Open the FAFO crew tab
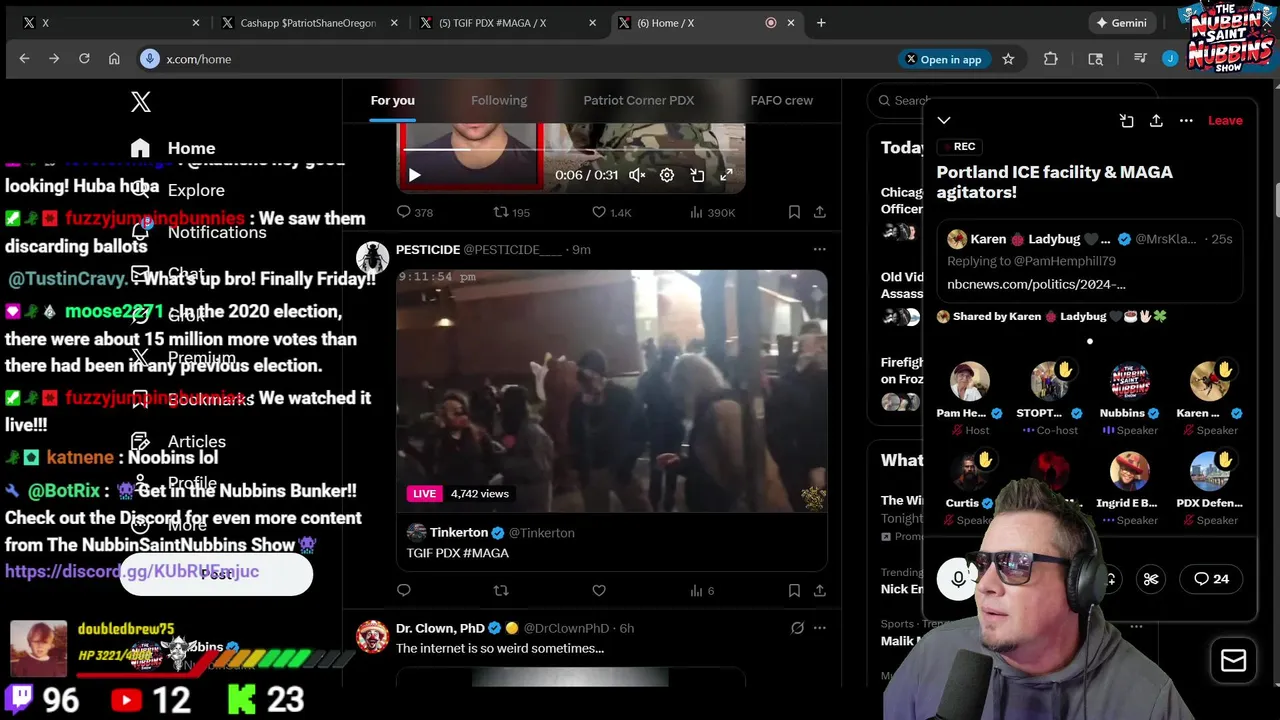This screenshot has width=1280, height=720. click(x=782, y=100)
